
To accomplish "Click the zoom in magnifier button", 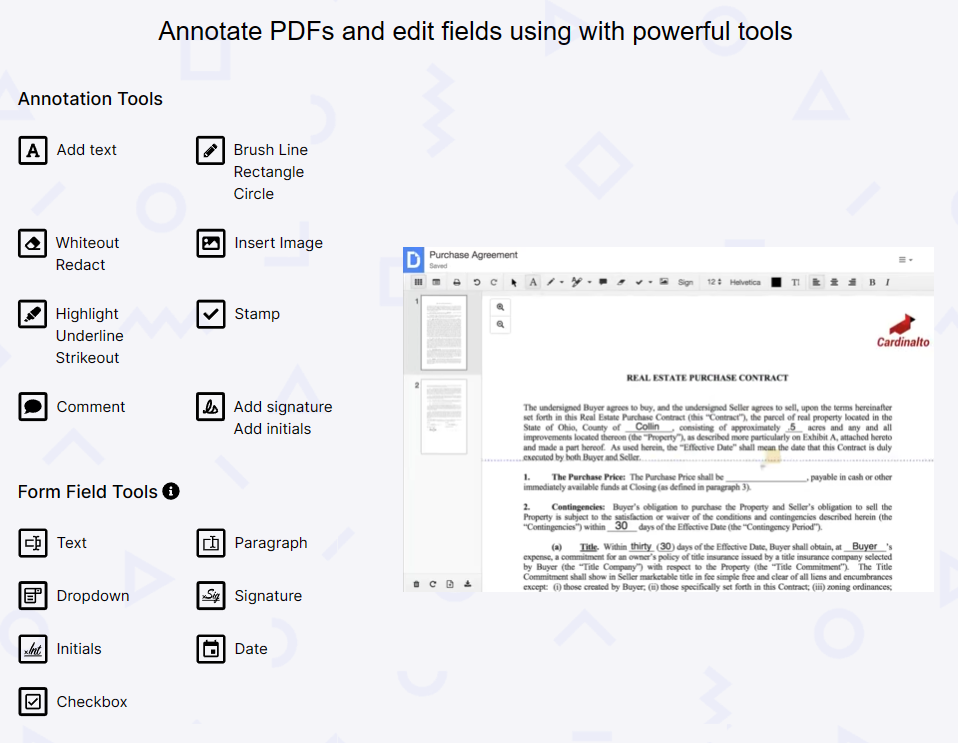I will pos(500,308).
